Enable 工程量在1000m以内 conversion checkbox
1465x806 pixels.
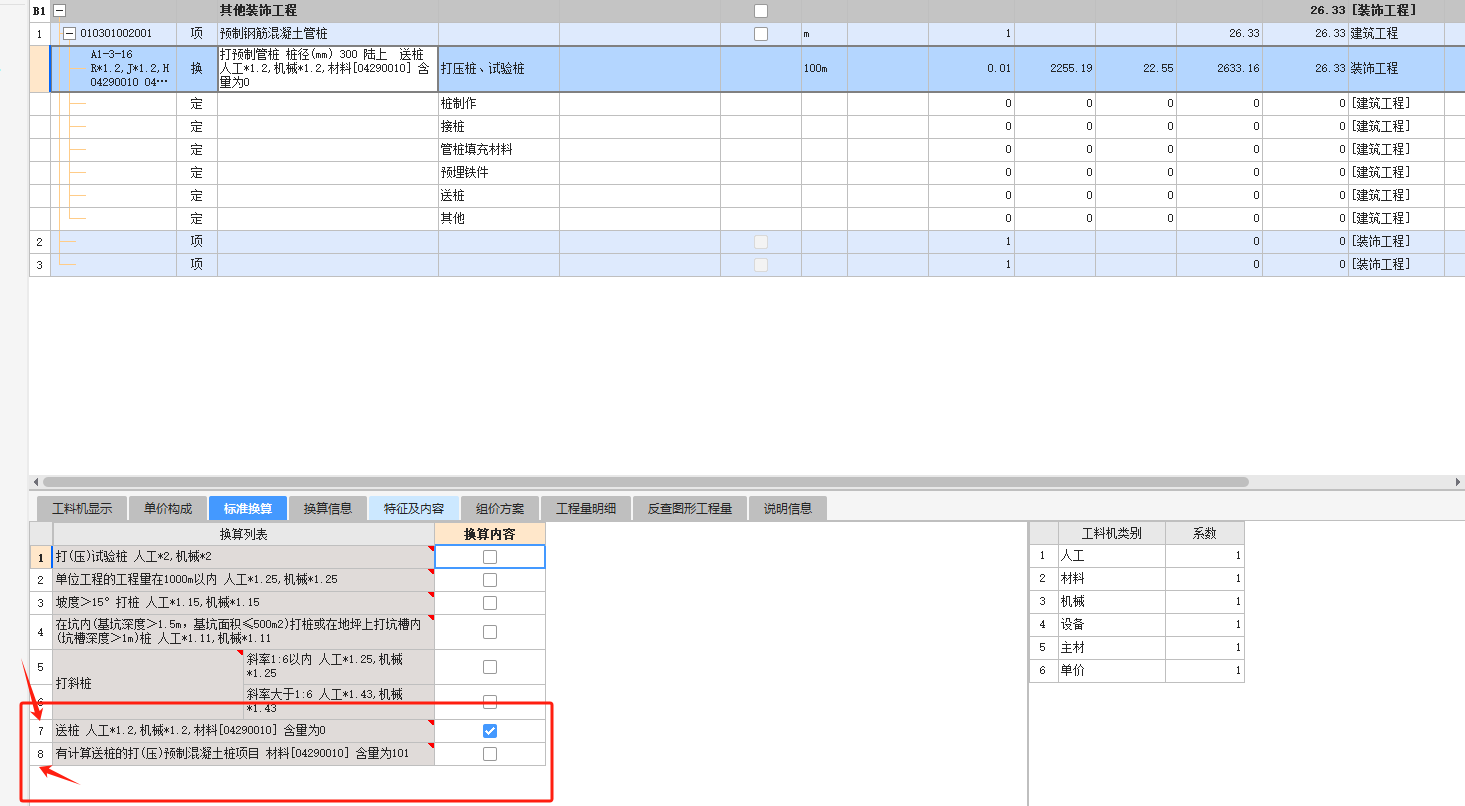coord(490,580)
